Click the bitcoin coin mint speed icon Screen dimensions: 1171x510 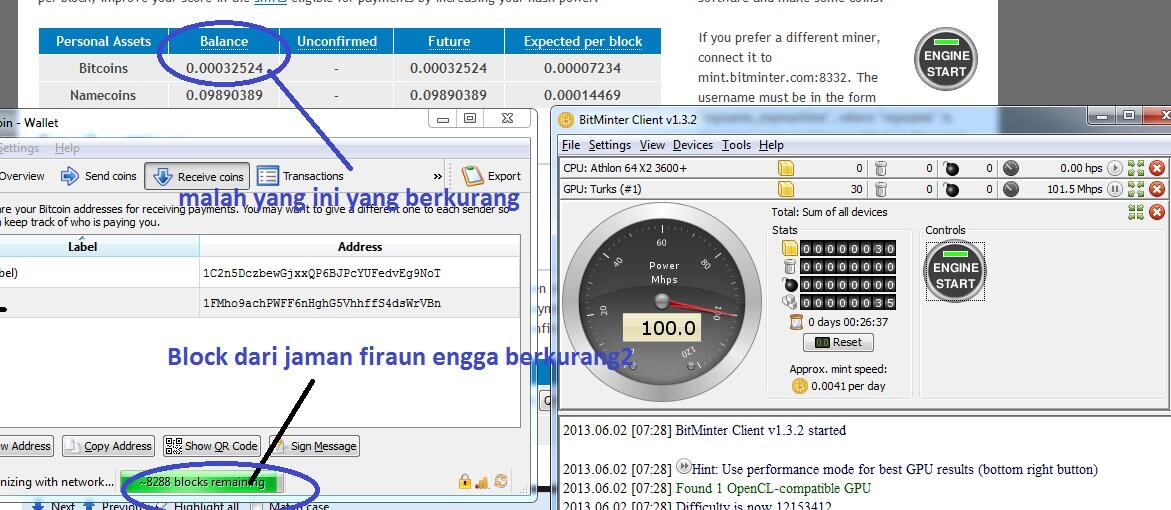click(x=800, y=386)
